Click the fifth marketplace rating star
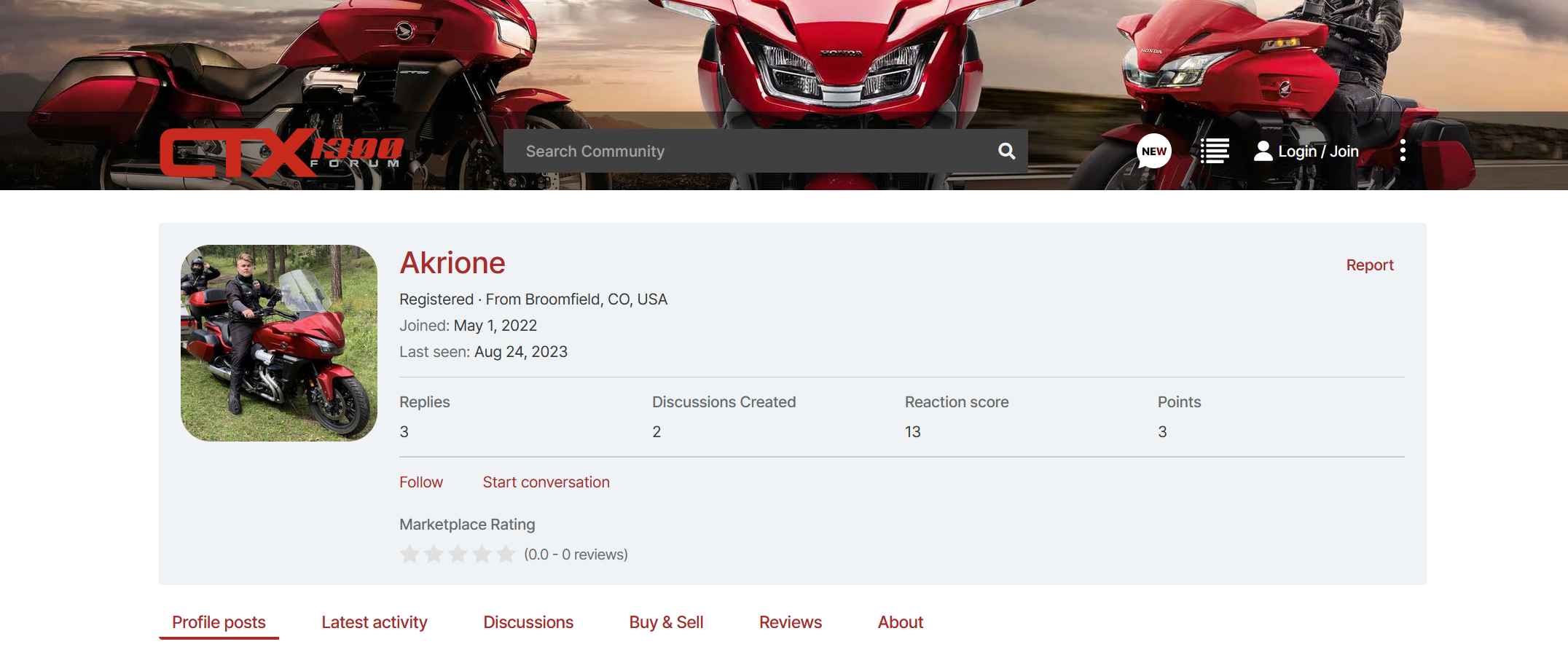The height and width of the screenshot is (647, 1568). click(506, 554)
